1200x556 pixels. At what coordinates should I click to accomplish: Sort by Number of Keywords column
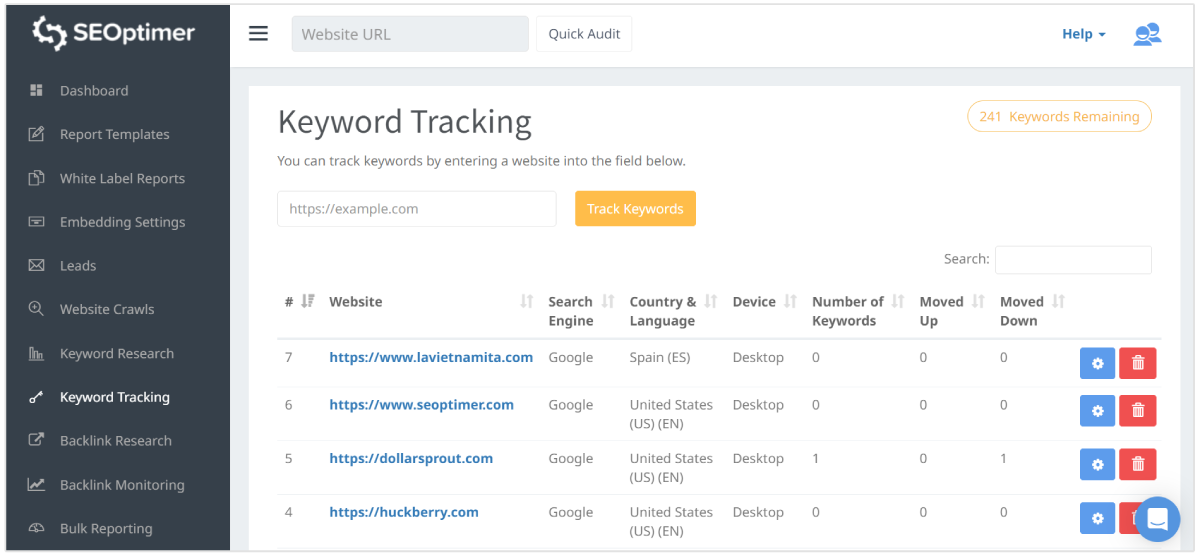coord(898,302)
